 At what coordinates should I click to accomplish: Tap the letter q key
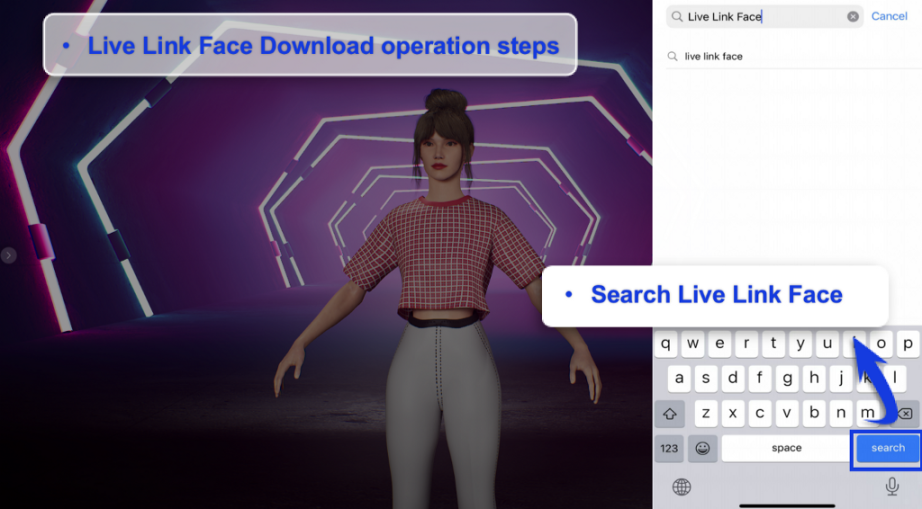tap(666, 345)
